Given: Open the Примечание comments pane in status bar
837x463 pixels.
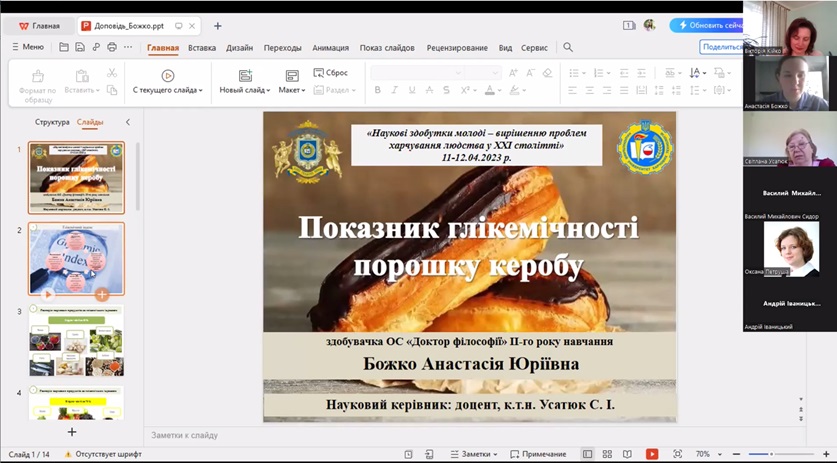Looking at the screenshot, I should [x=538, y=454].
